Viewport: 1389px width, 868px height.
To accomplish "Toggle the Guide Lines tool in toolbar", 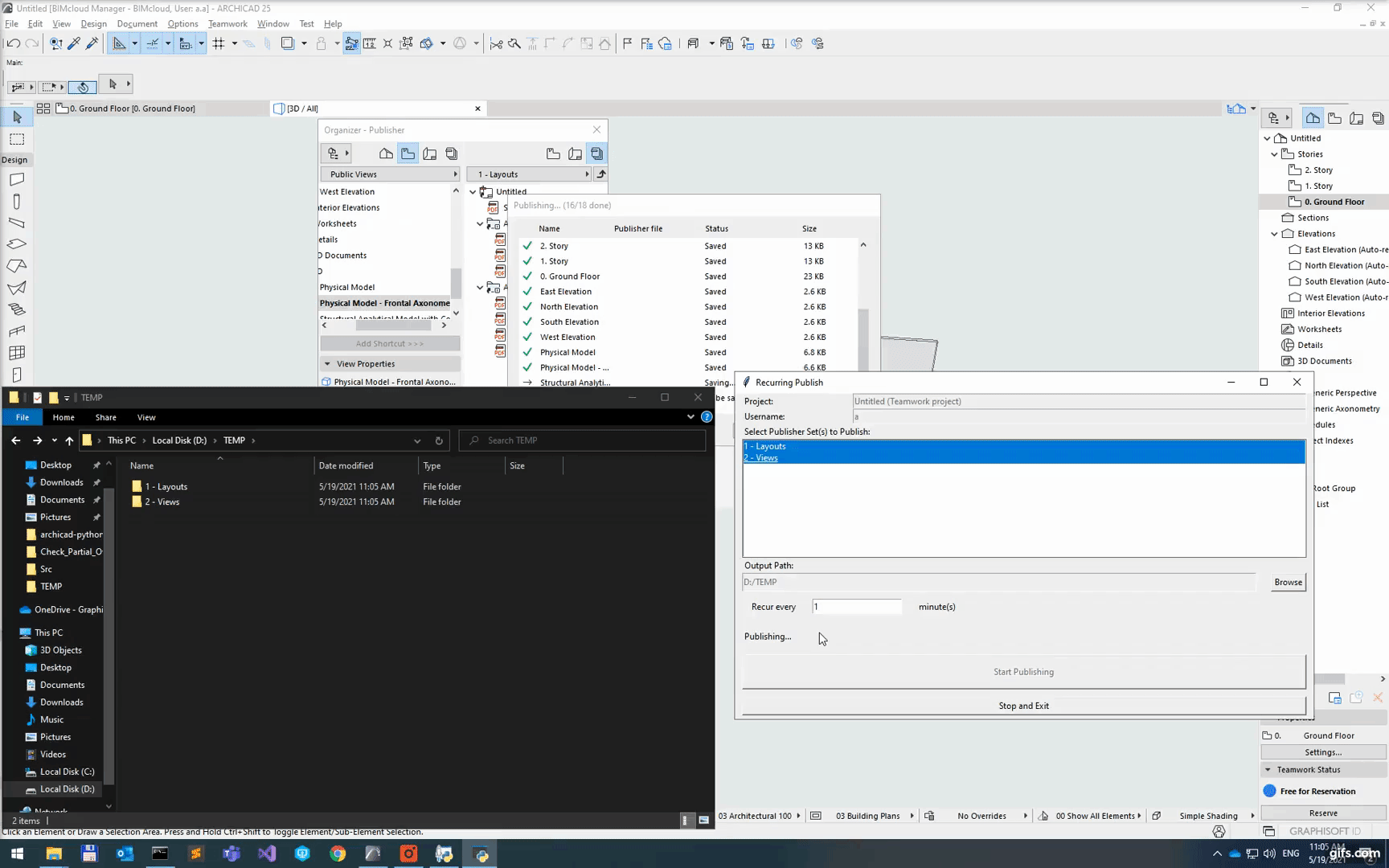I will click(120, 43).
